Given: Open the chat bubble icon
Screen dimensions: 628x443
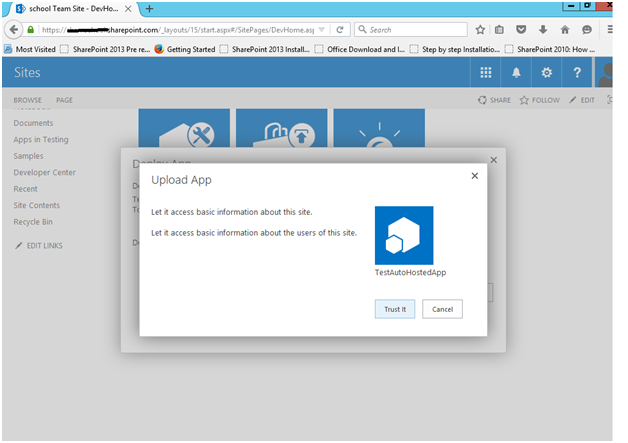Looking at the screenshot, I should pyautogui.click(x=587, y=30).
